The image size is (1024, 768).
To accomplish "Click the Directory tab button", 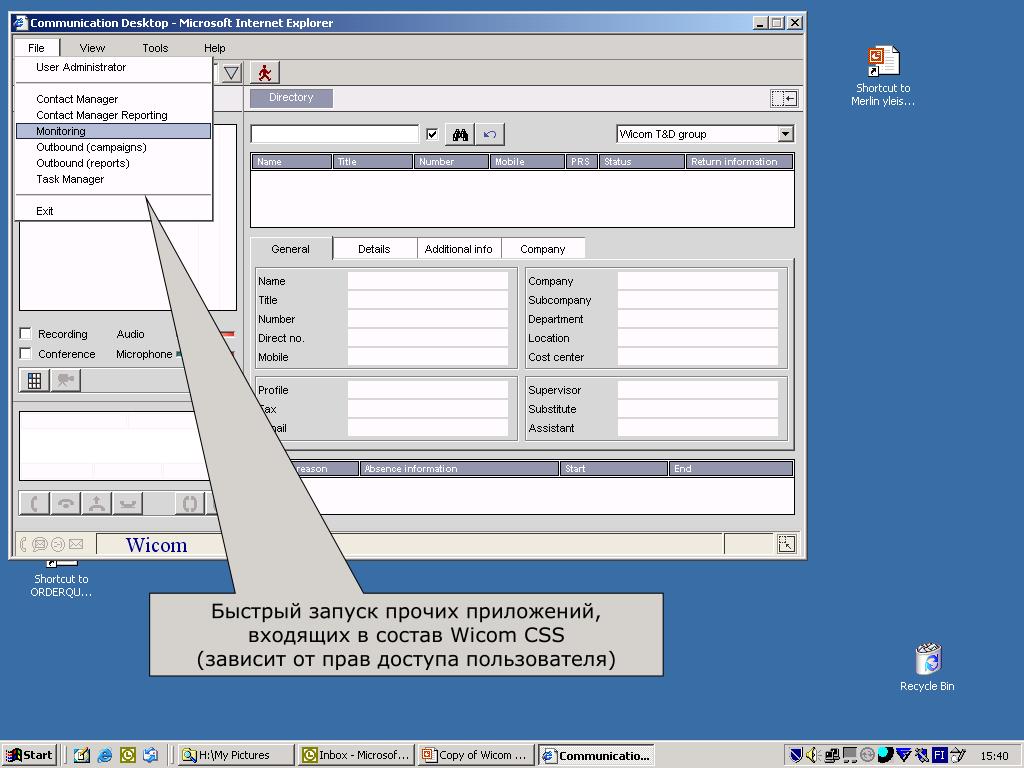I will click(x=291, y=97).
